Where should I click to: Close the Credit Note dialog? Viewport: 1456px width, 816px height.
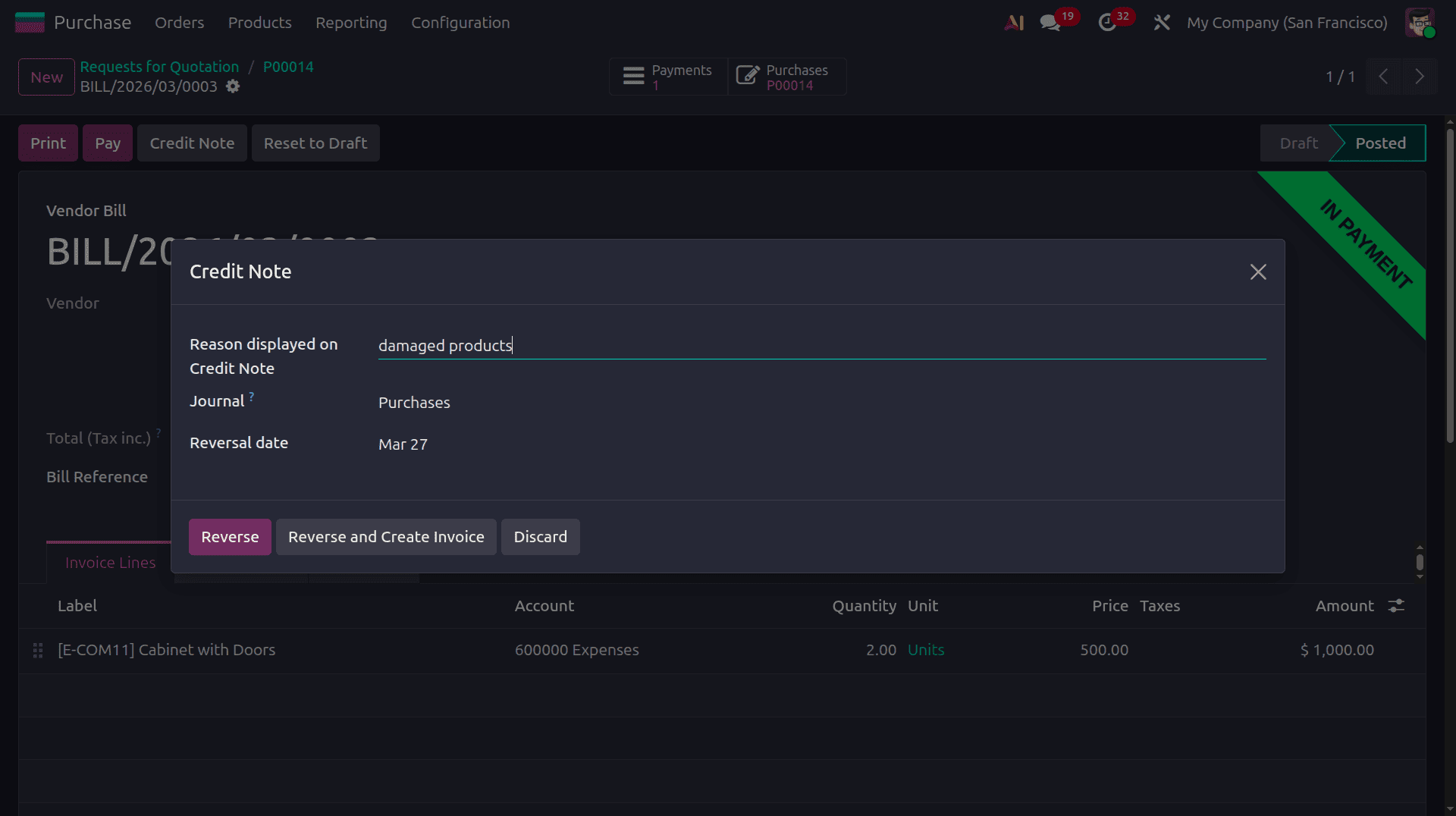[x=1258, y=271]
